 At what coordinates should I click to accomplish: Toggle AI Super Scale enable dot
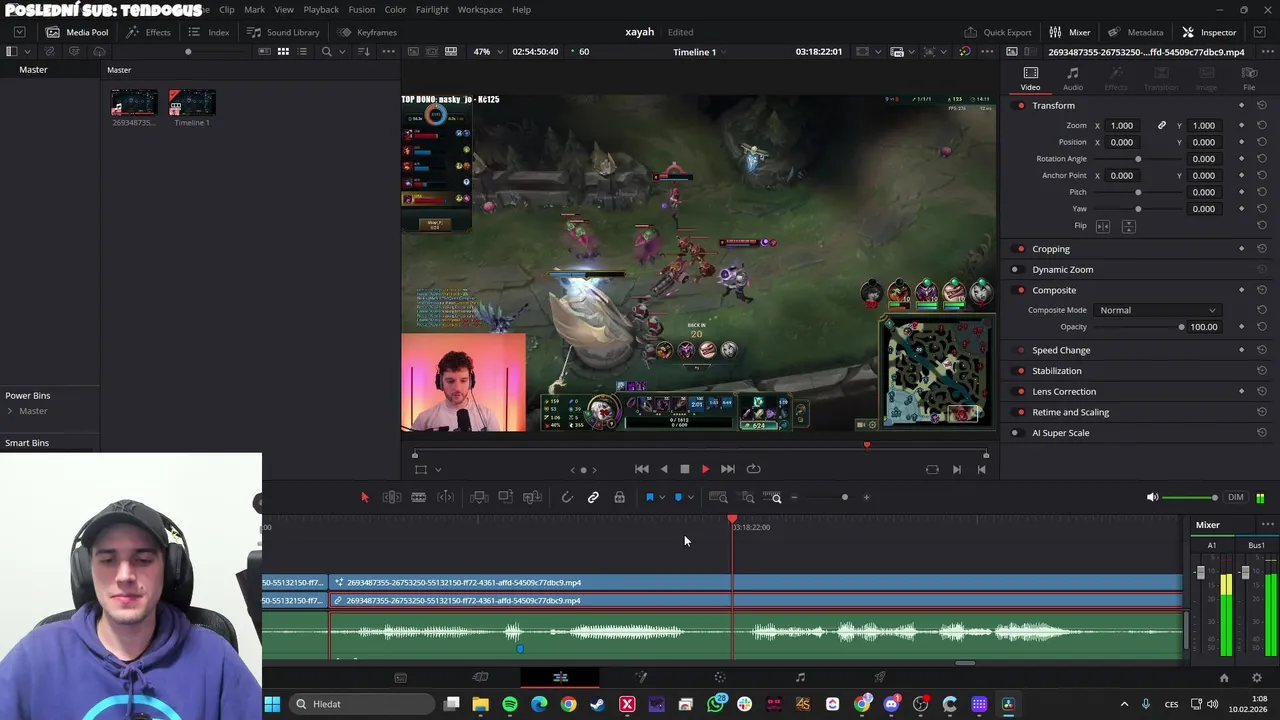pyautogui.click(x=1015, y=433)
